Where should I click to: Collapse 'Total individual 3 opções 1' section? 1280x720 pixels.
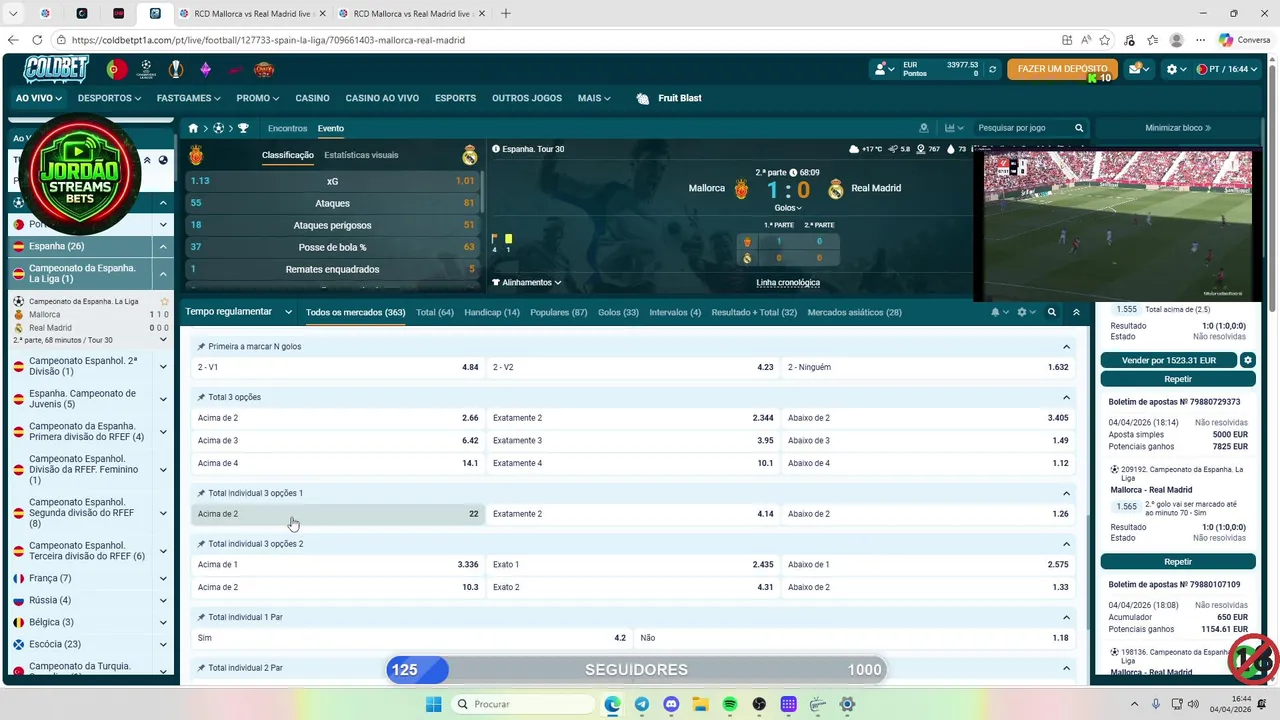point(1066,493)
